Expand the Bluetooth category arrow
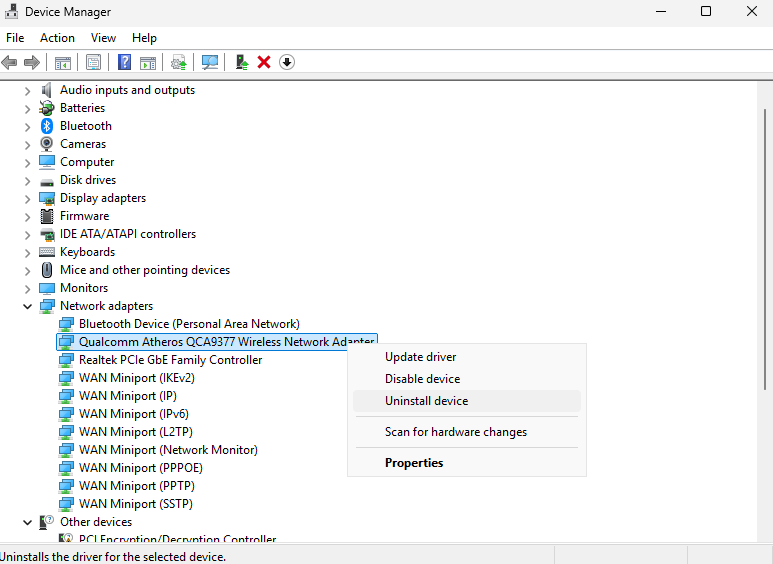 27,126
